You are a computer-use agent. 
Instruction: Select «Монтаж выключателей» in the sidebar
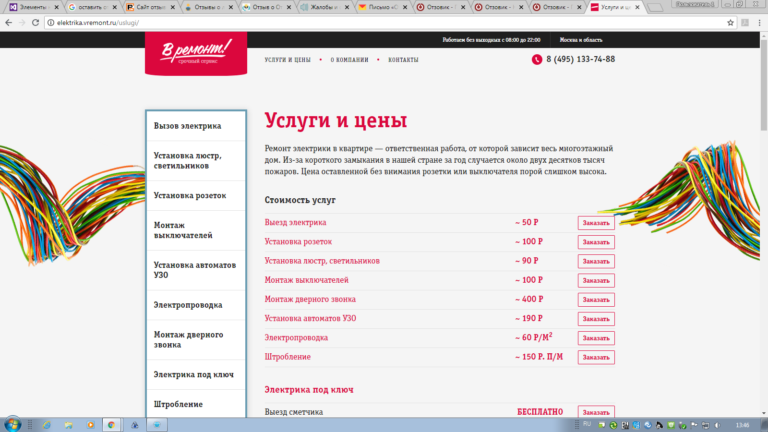click(196, 230)
